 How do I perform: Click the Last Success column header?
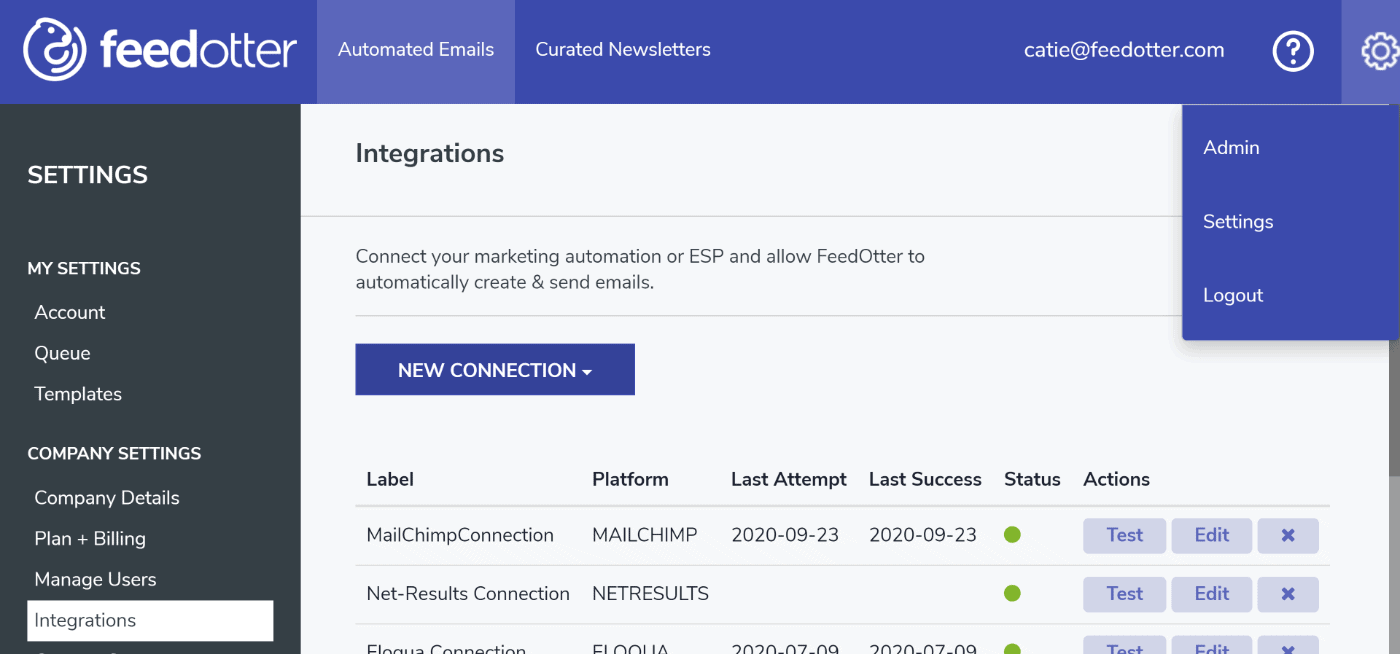coord(925,480)
